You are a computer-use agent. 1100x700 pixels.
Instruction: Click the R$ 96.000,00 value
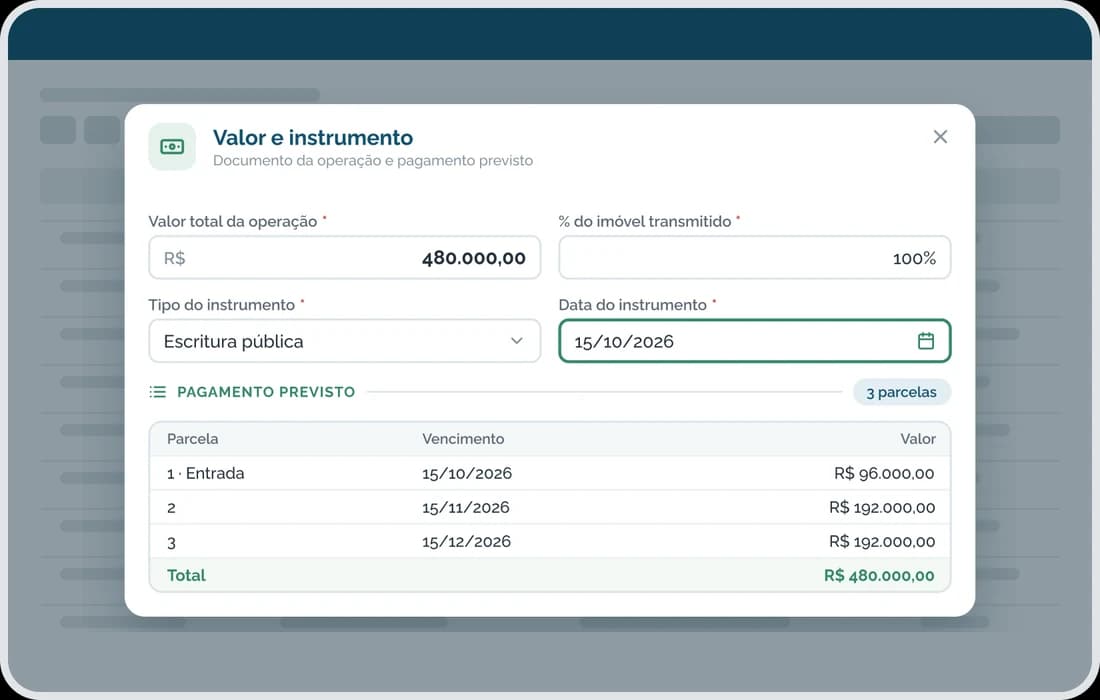[884, 473]
